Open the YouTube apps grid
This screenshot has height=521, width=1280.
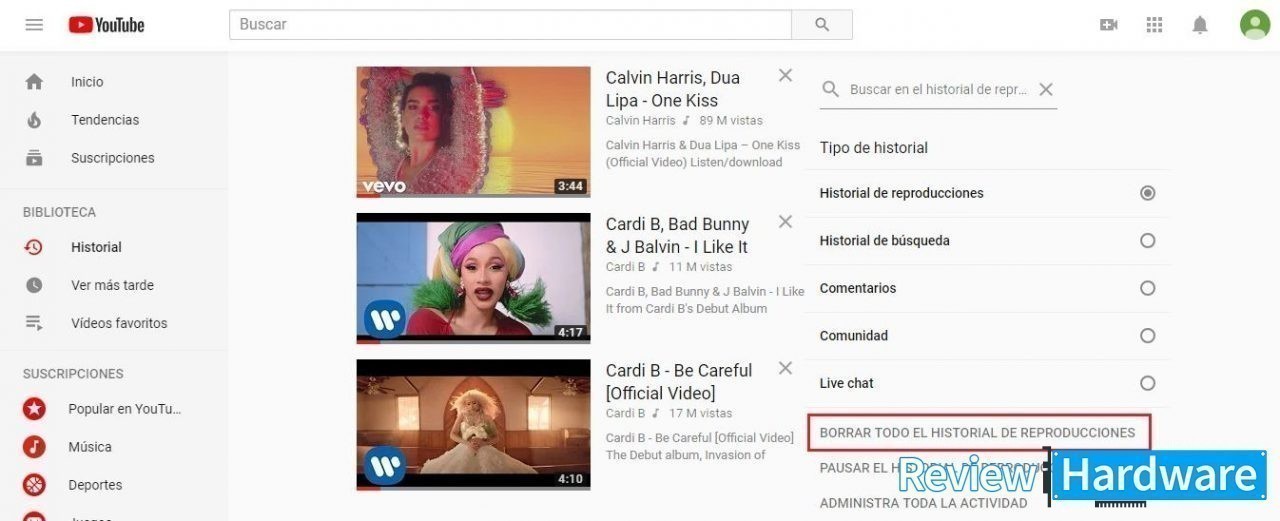[1154, 25]
